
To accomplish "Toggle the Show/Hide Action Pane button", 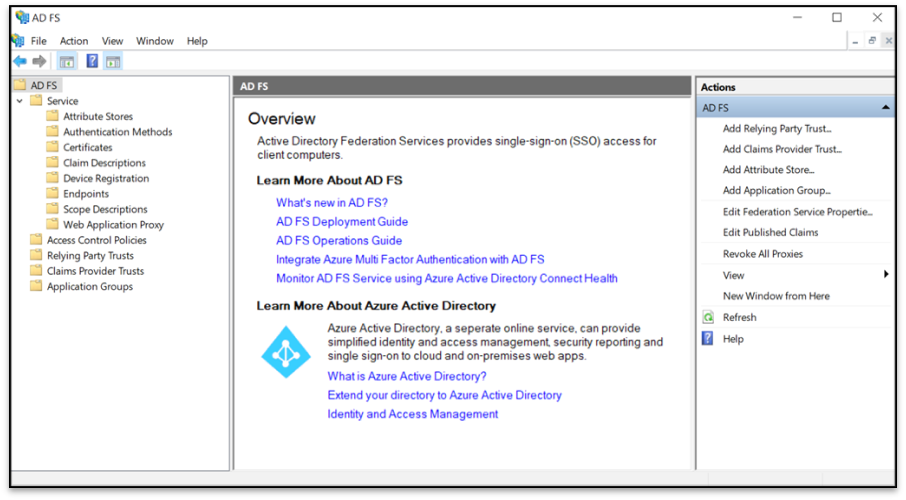I will click(x=113, y=62).
